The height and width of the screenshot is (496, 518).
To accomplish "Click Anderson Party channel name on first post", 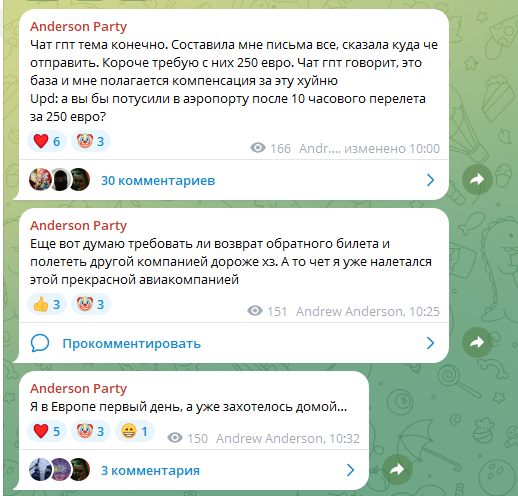I will 78,26.
